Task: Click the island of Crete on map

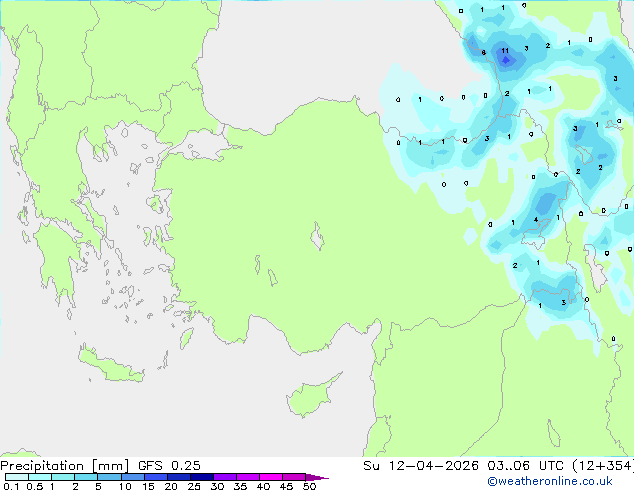Action: click(111, 364)
